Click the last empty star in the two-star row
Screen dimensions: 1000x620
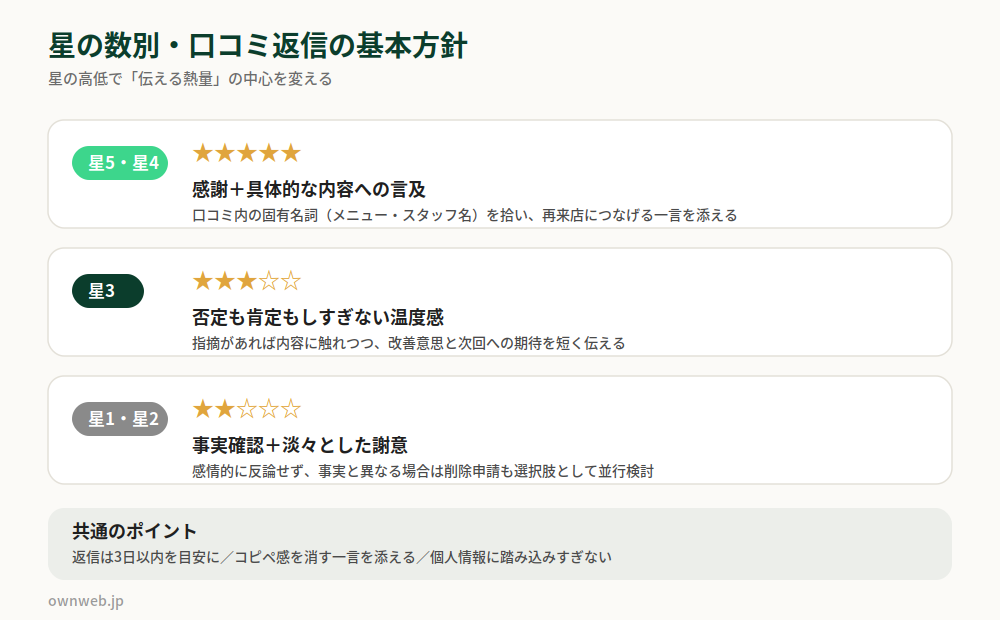point(291,409)
